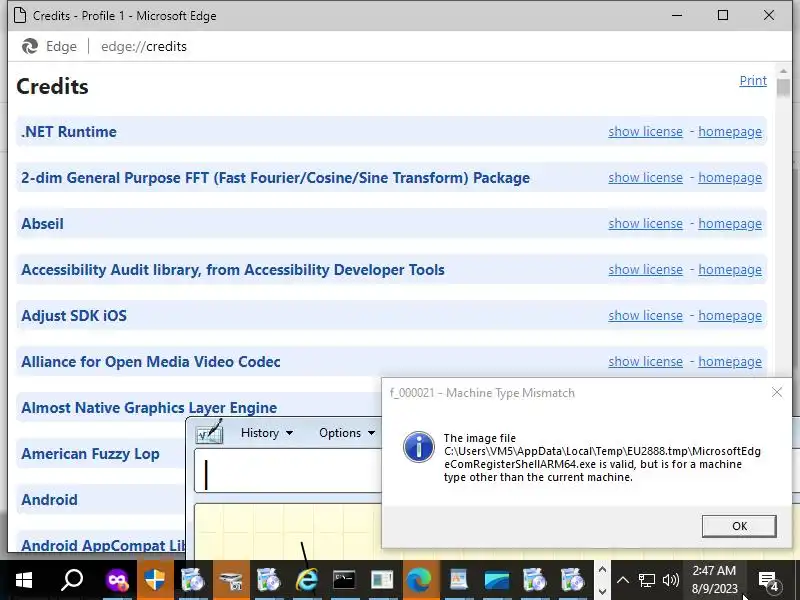Image resolution: width=800 pixels, height=600 pixels.
Task: Open the notification center with 4 alerts
Action: click(x=768, y=581)
